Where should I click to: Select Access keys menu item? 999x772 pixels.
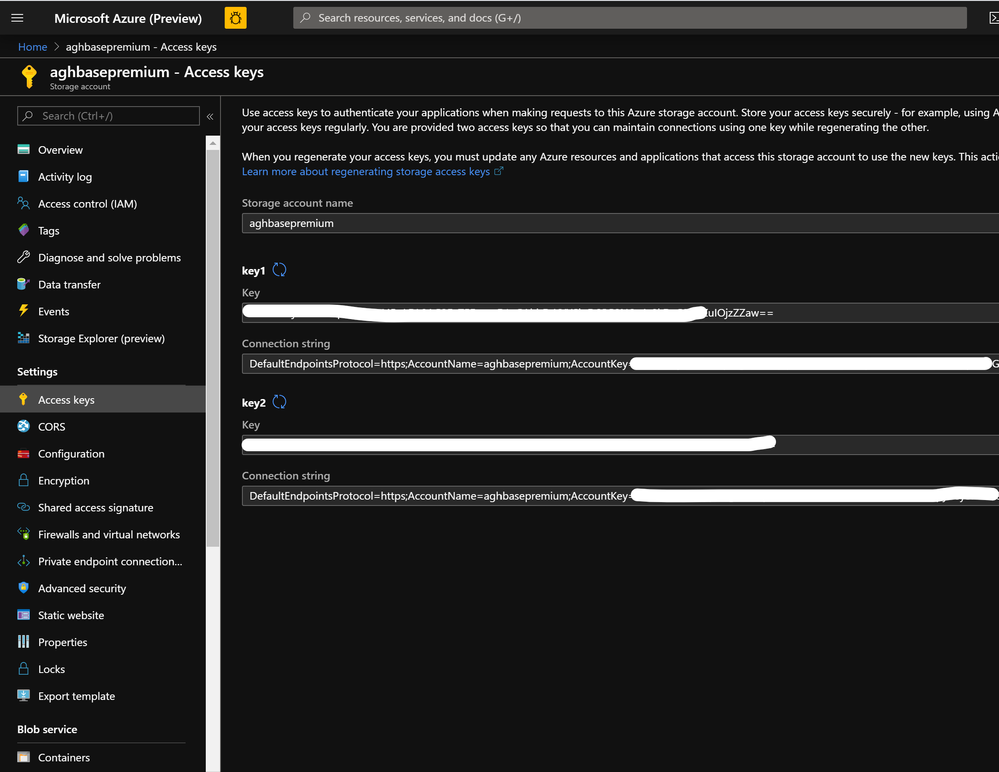(x=102, y=399)
